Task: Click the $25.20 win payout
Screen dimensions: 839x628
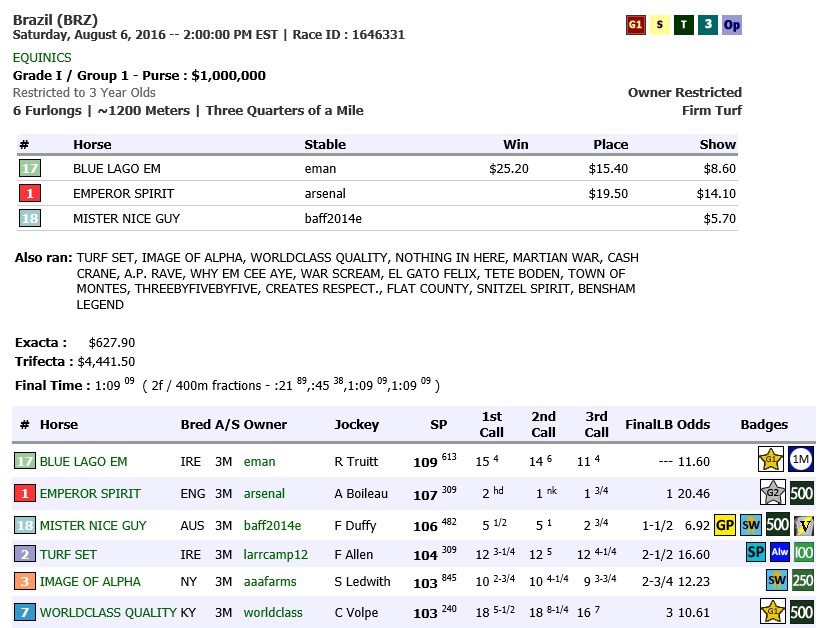Action: pos(508,169)
